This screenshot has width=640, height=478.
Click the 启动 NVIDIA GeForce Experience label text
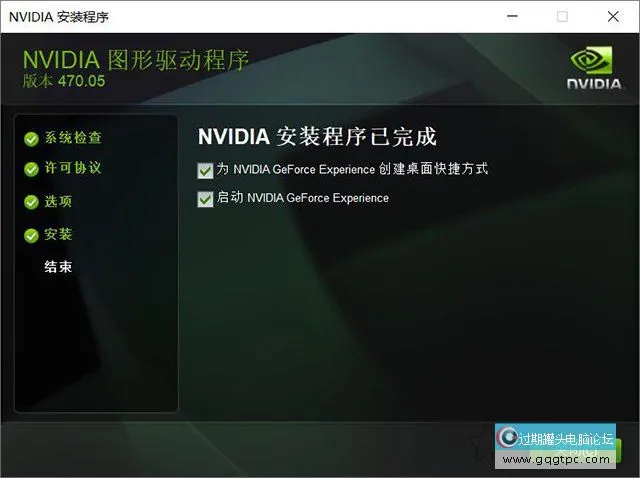[x=302, y=198]
